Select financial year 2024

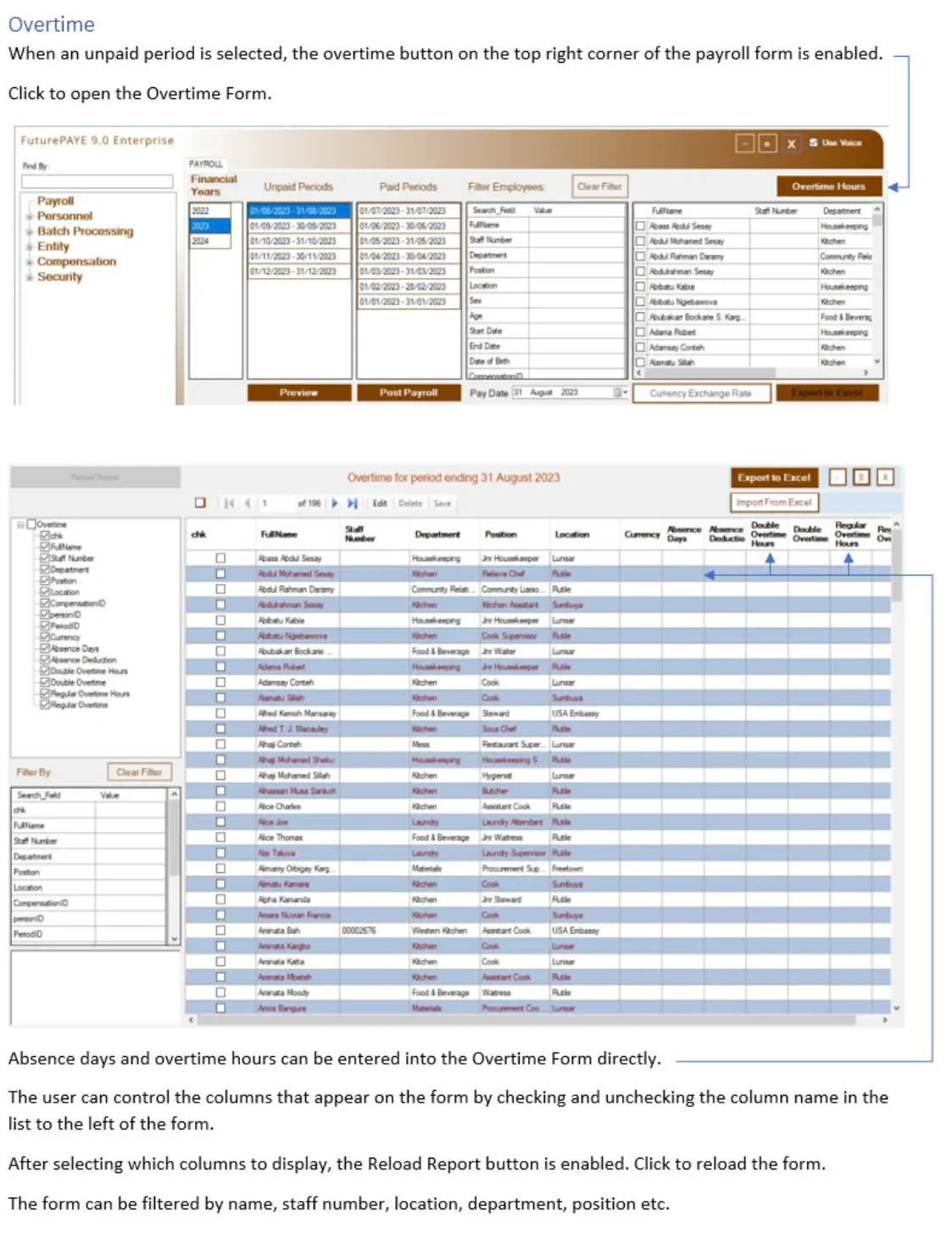coord(209,241)
